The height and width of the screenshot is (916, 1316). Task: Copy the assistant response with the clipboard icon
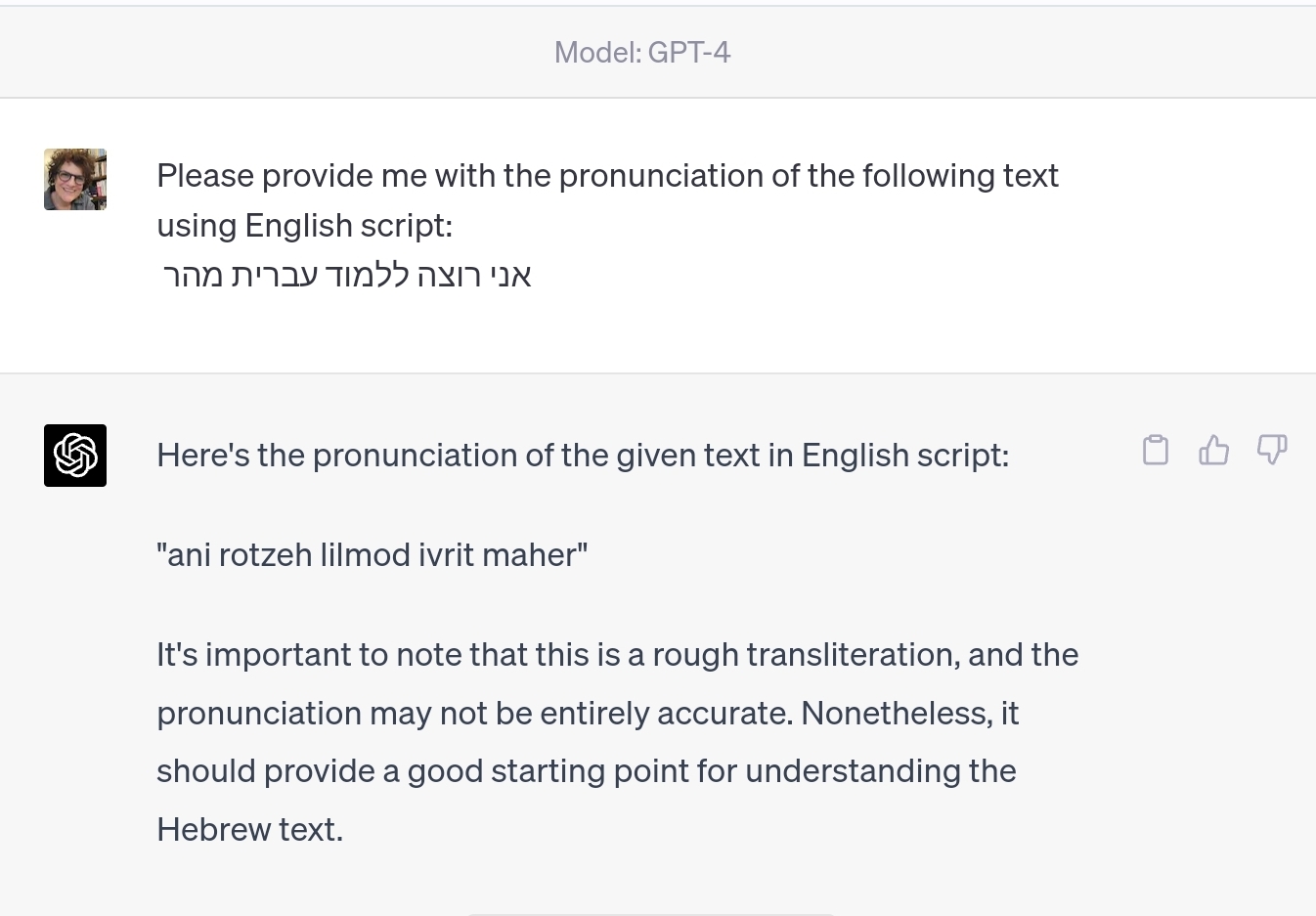1156,450
